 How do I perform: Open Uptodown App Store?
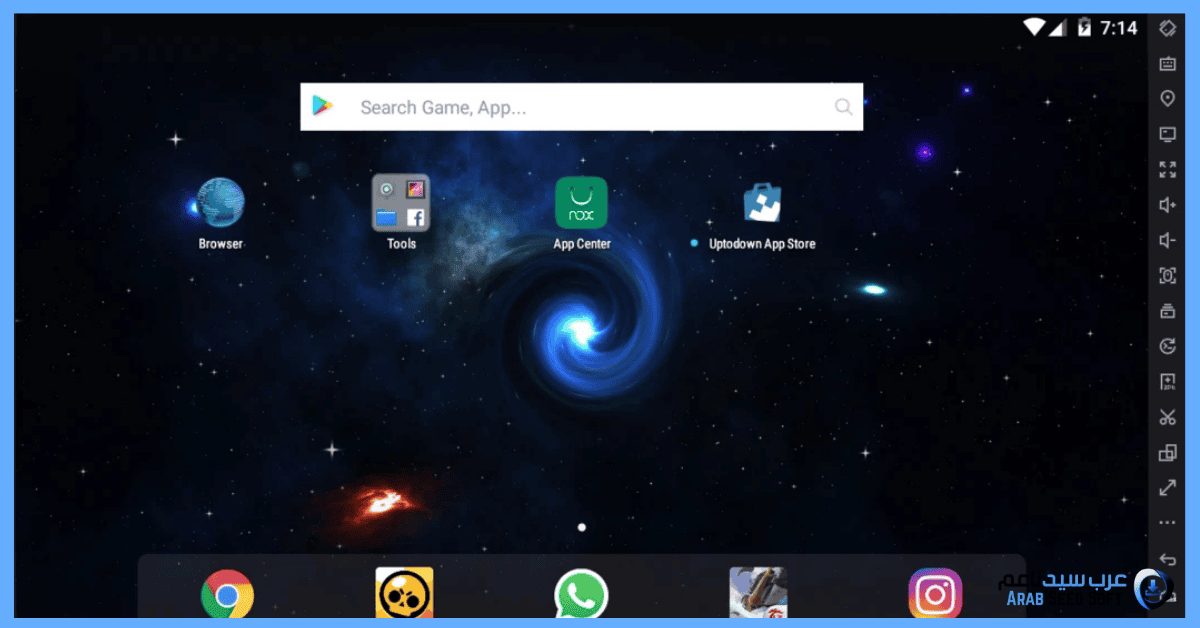point(762,203)
